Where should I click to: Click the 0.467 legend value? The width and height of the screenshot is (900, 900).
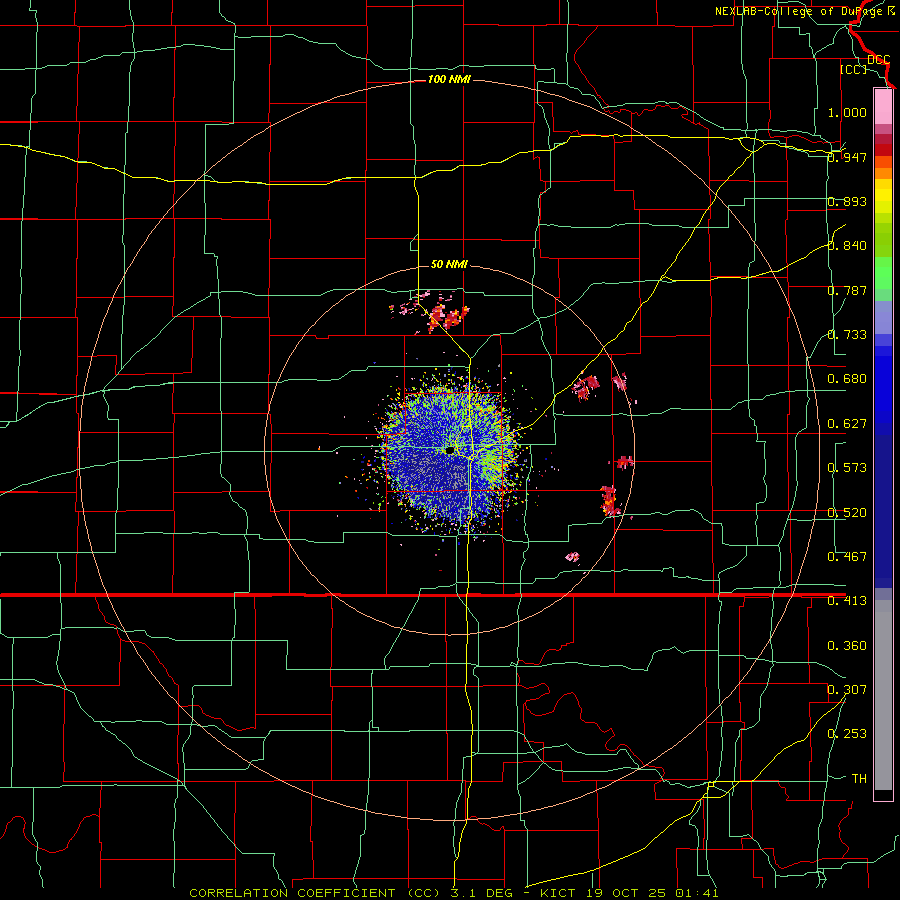847,557
